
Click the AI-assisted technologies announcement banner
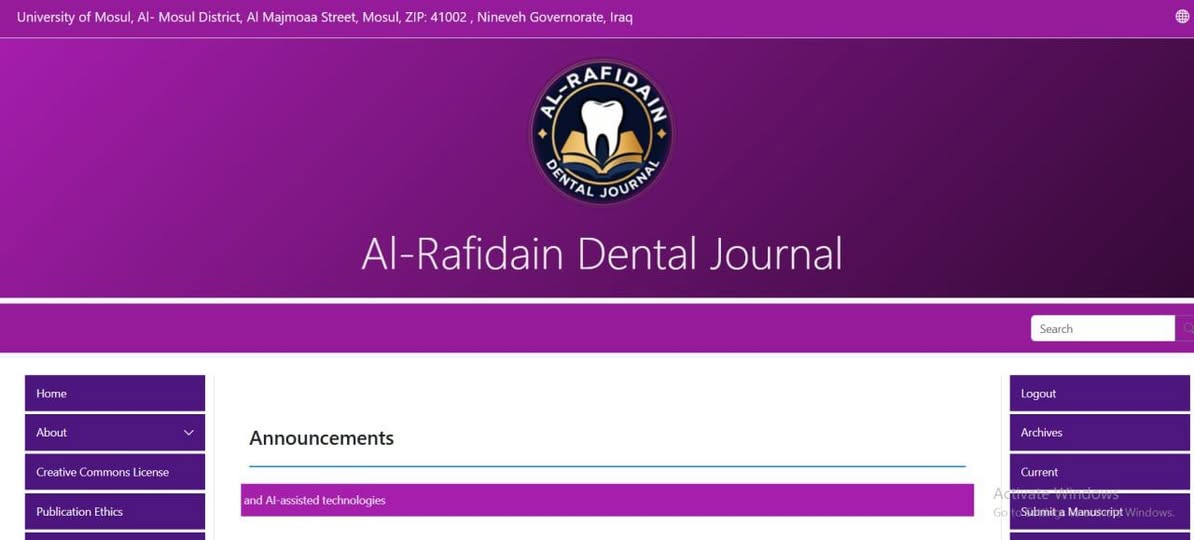coord(607,500)
